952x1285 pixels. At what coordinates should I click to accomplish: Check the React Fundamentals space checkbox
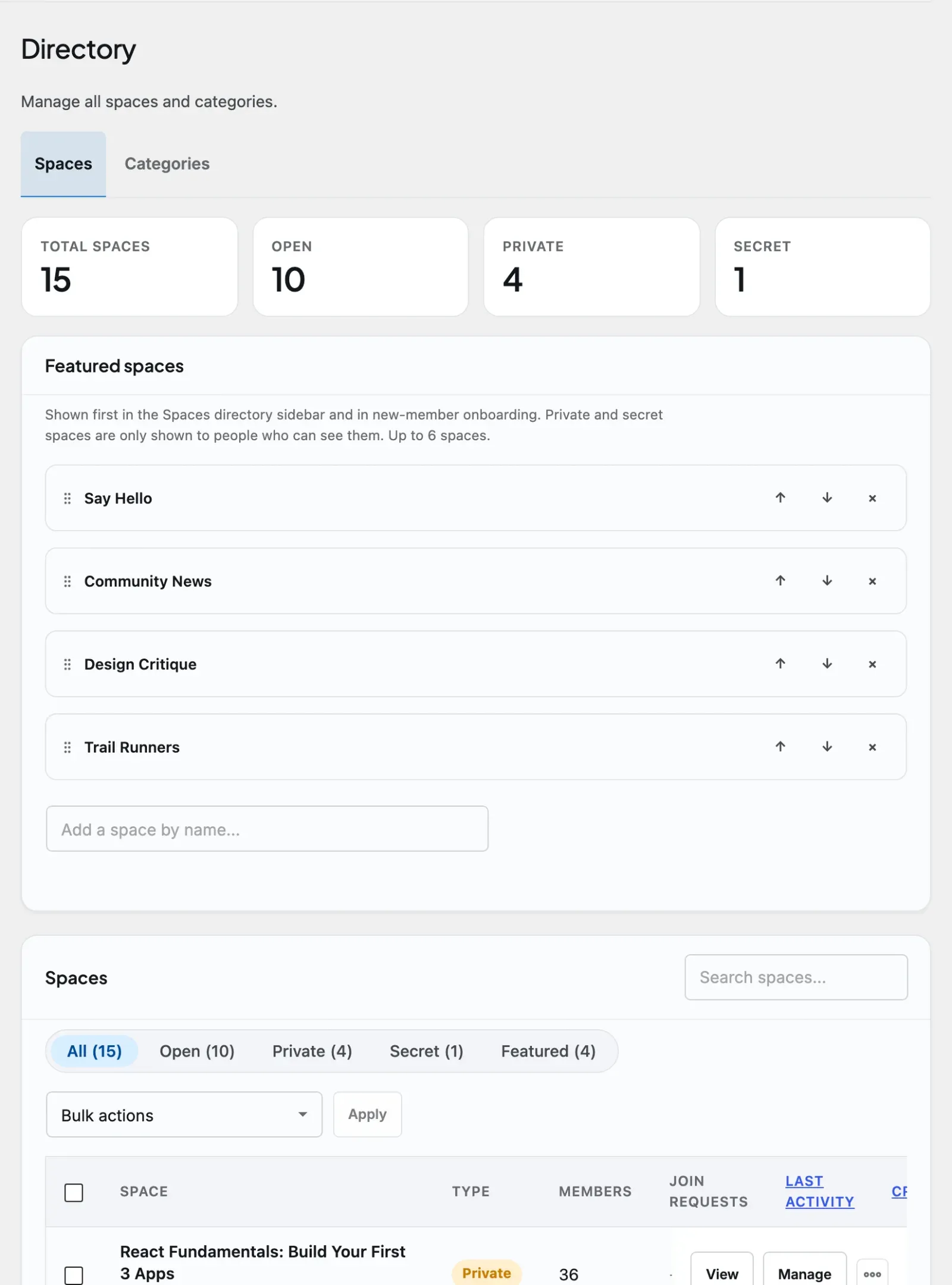click(x=74, y=1275)
